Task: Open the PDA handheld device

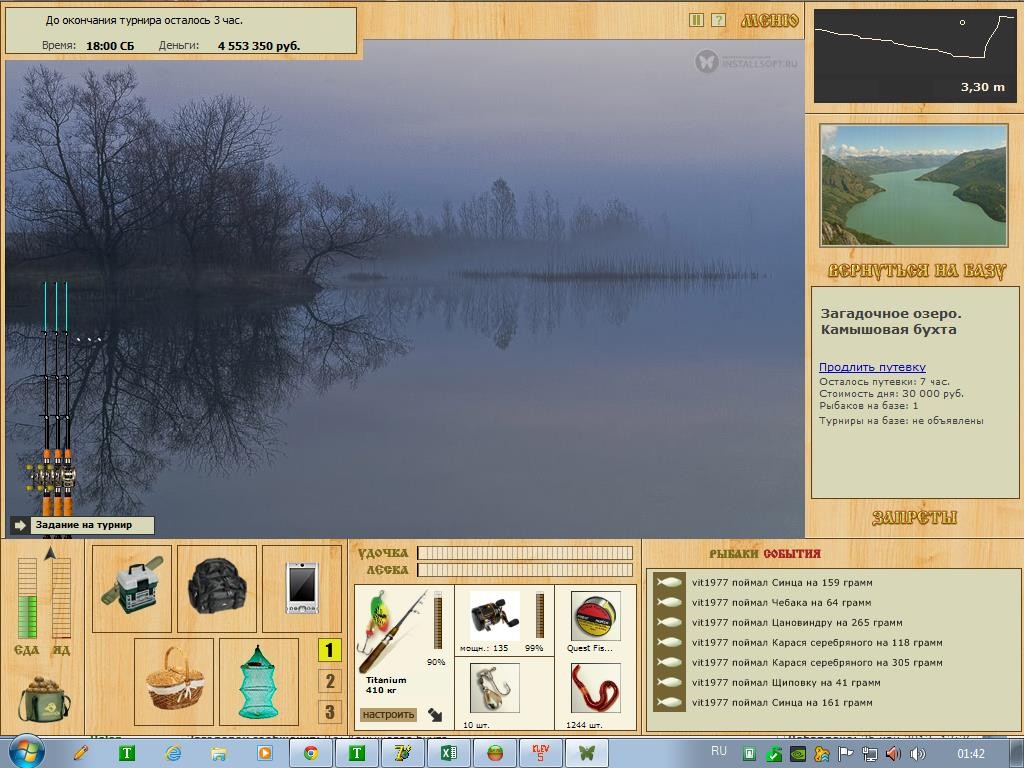Action: [302, 588]
